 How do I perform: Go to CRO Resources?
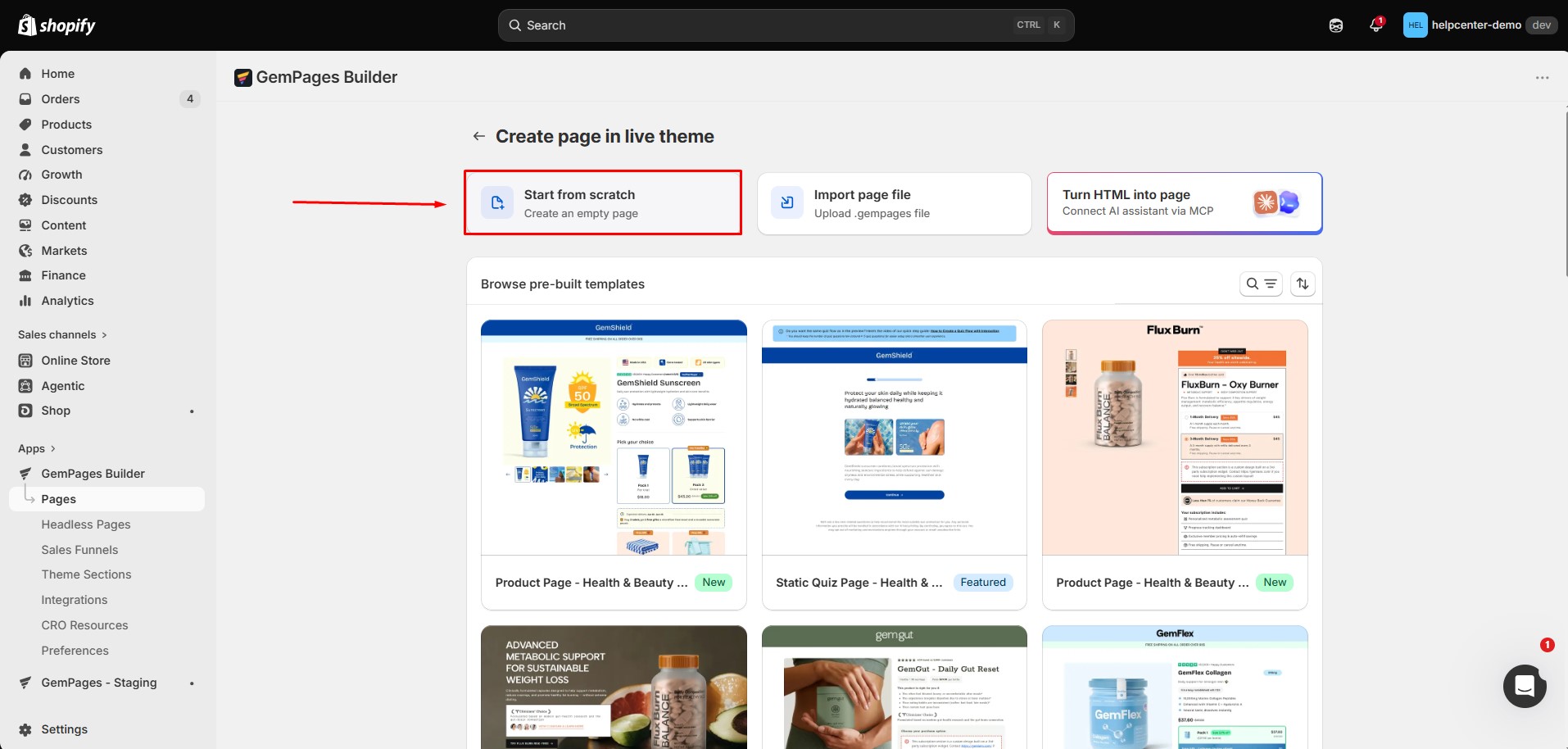click(x=84, y=625)
